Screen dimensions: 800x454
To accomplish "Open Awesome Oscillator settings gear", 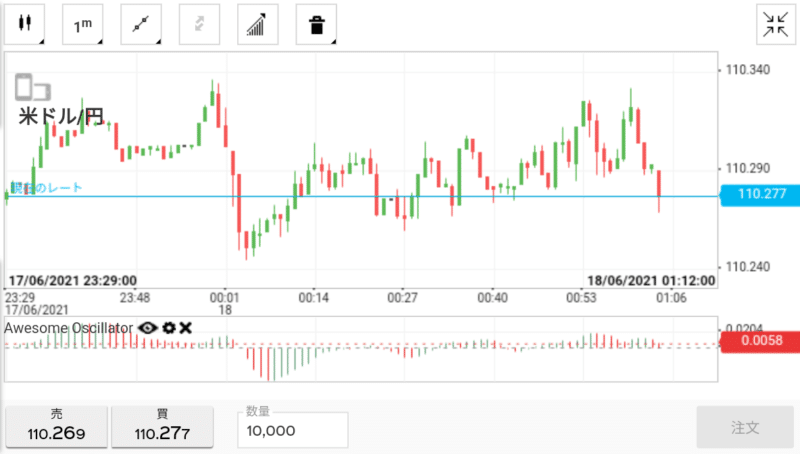I will point(169,327).
